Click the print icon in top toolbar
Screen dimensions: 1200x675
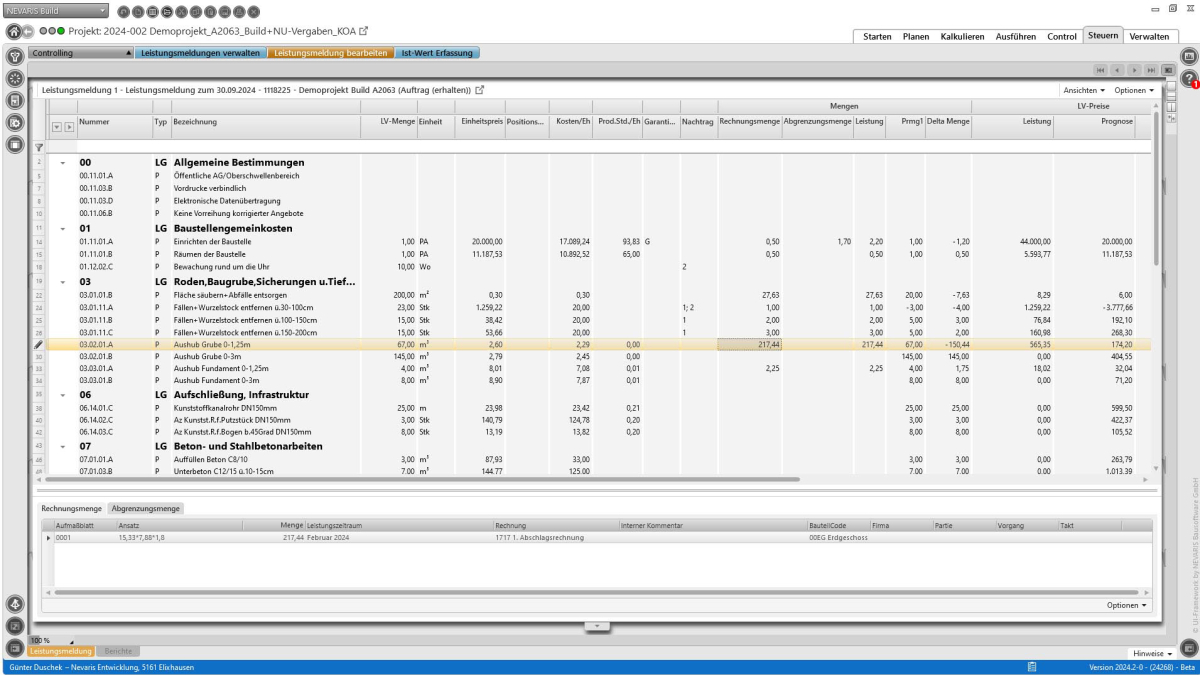238,12
